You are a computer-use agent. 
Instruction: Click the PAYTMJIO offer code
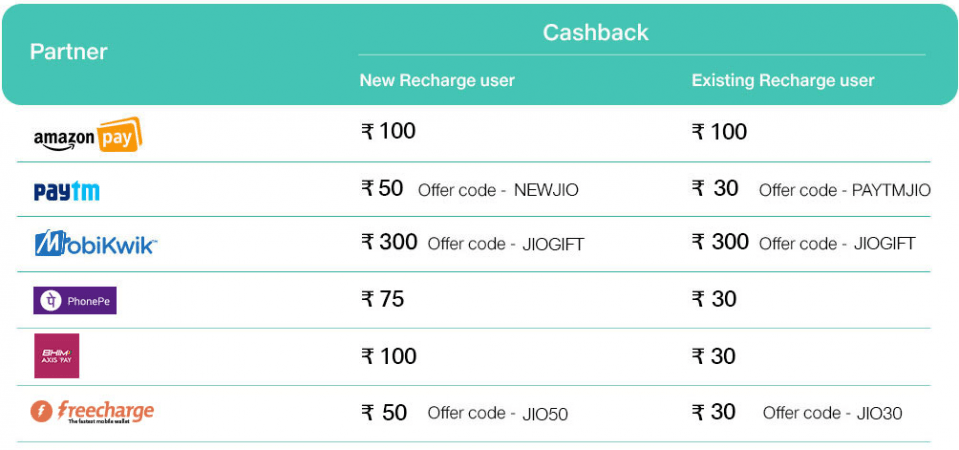point(891,190)
